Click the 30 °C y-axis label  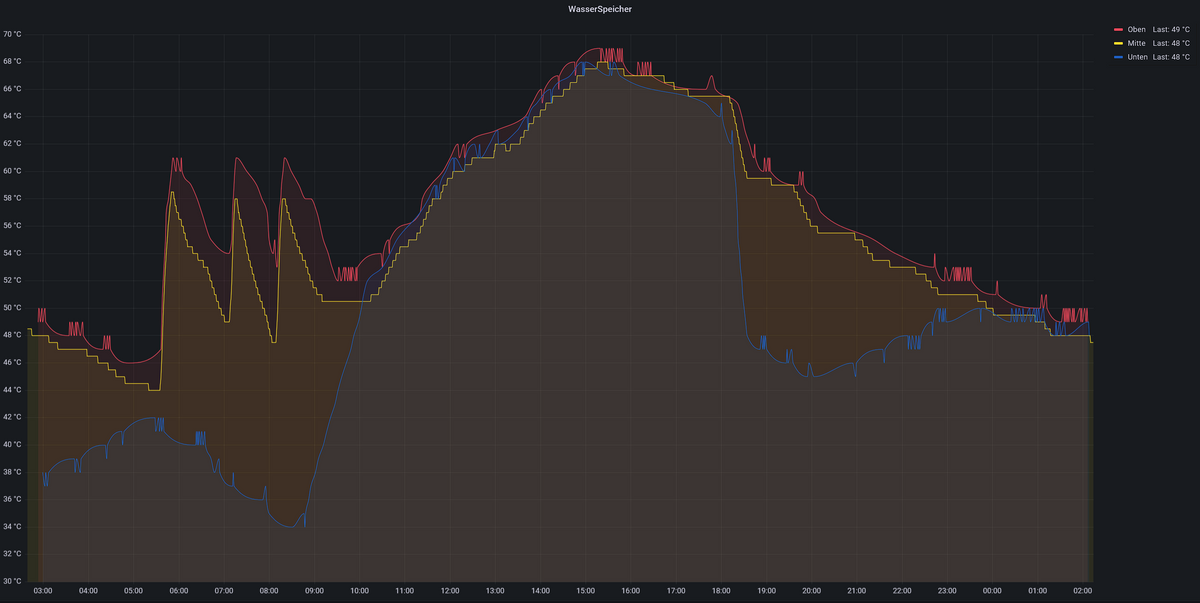click(11, 581)
